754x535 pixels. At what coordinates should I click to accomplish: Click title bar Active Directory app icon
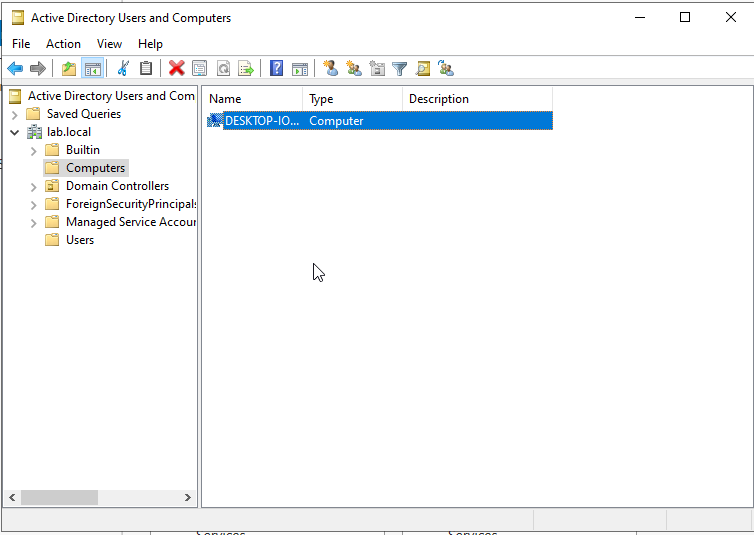(18, 18)
